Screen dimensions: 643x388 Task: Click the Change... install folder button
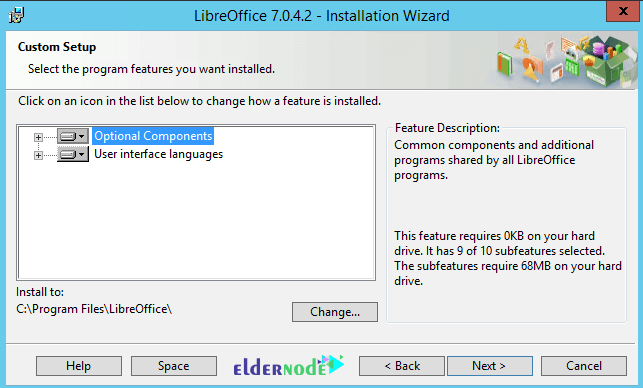coord(335,312)
